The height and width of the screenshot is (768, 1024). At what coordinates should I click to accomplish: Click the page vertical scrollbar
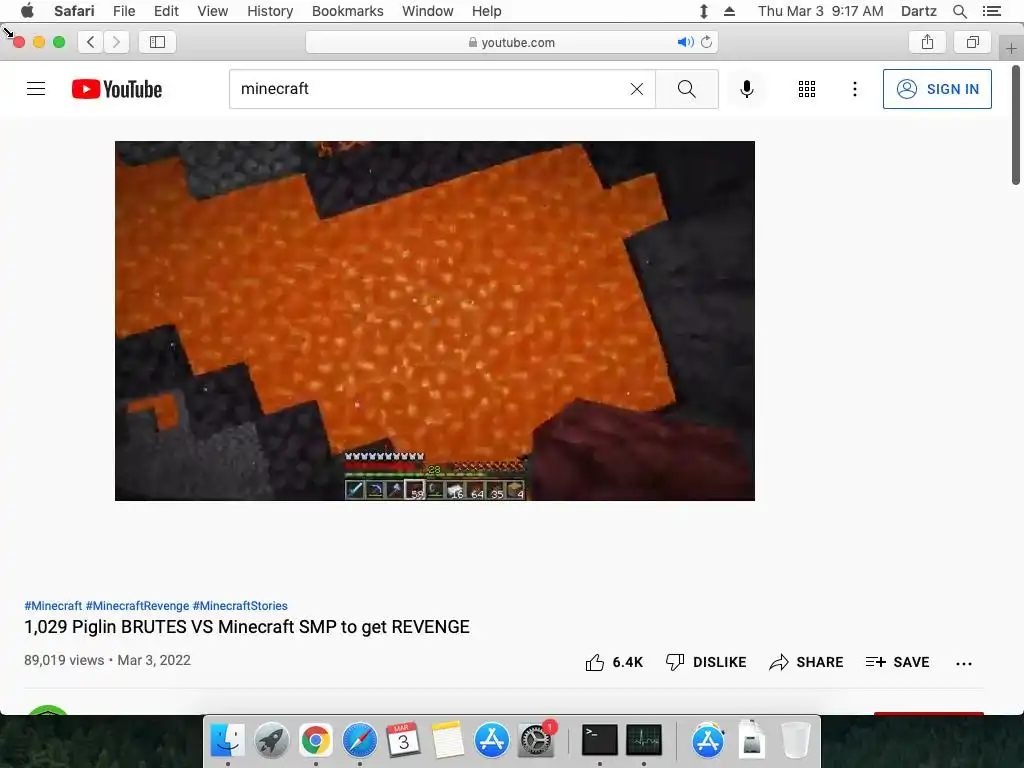1016,125
